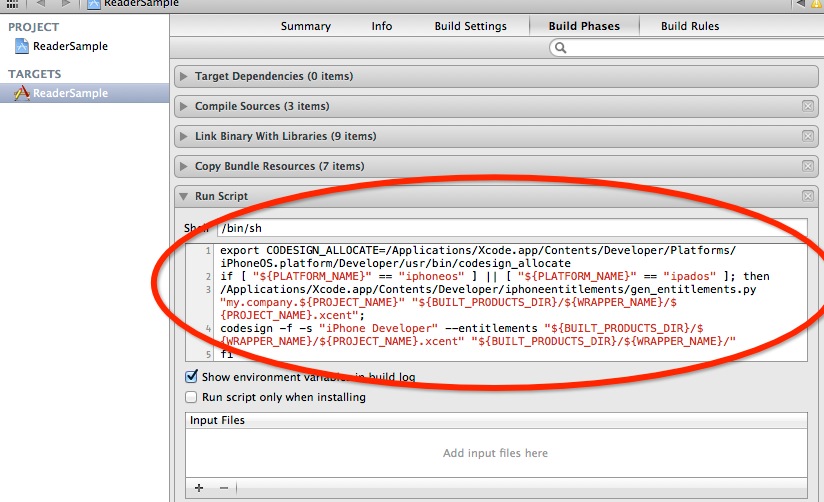Viewport: 824px width, 502px height.
Task: Go forward using the toolbar forward arrow
Action: click(x=65, y=3)
